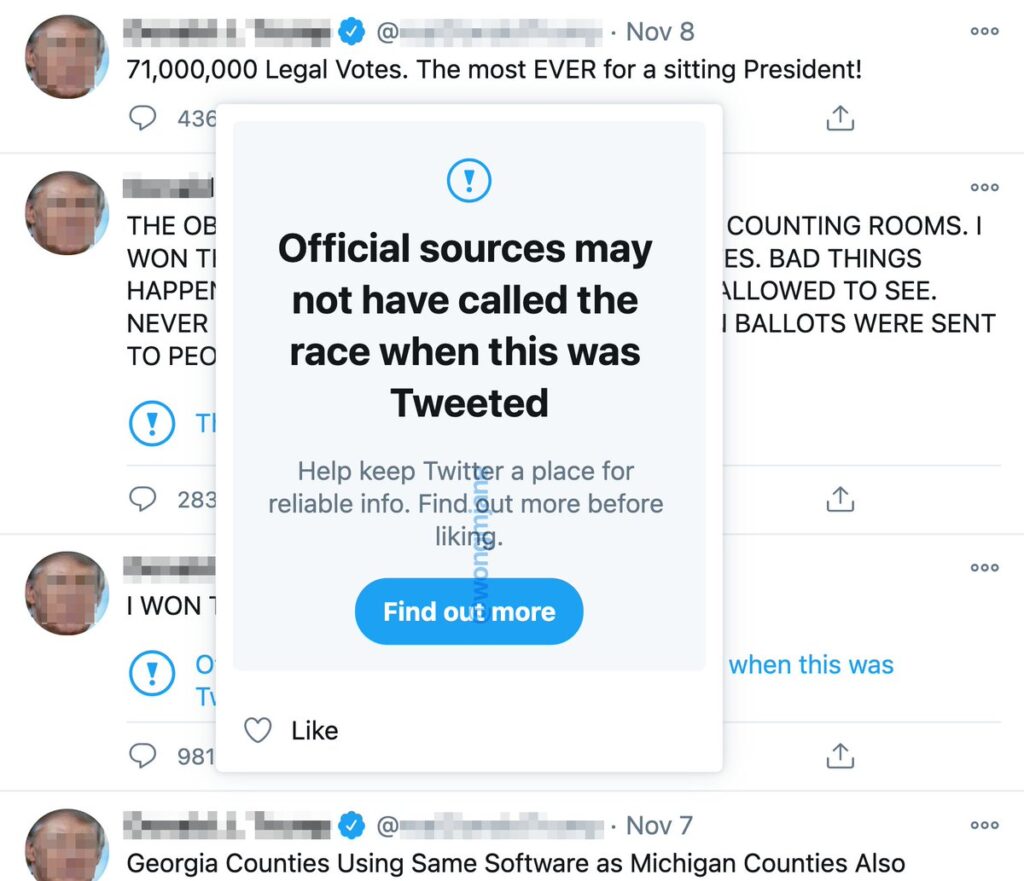The height and width of the screenshot is (881, 1024).
Task: Share the I WON tweet
Action: point(840,756)
